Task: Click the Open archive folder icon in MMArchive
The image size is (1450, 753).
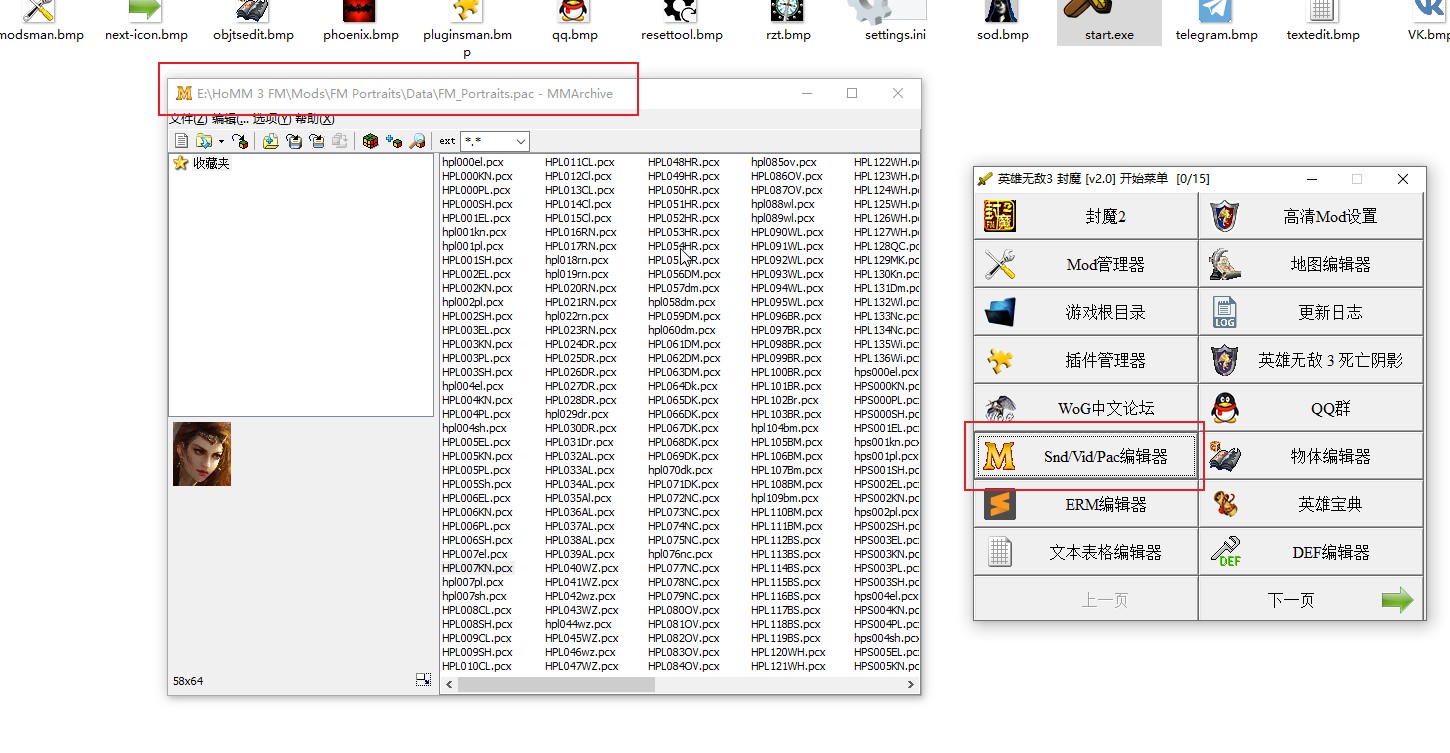Action: (x=204, y=141)
